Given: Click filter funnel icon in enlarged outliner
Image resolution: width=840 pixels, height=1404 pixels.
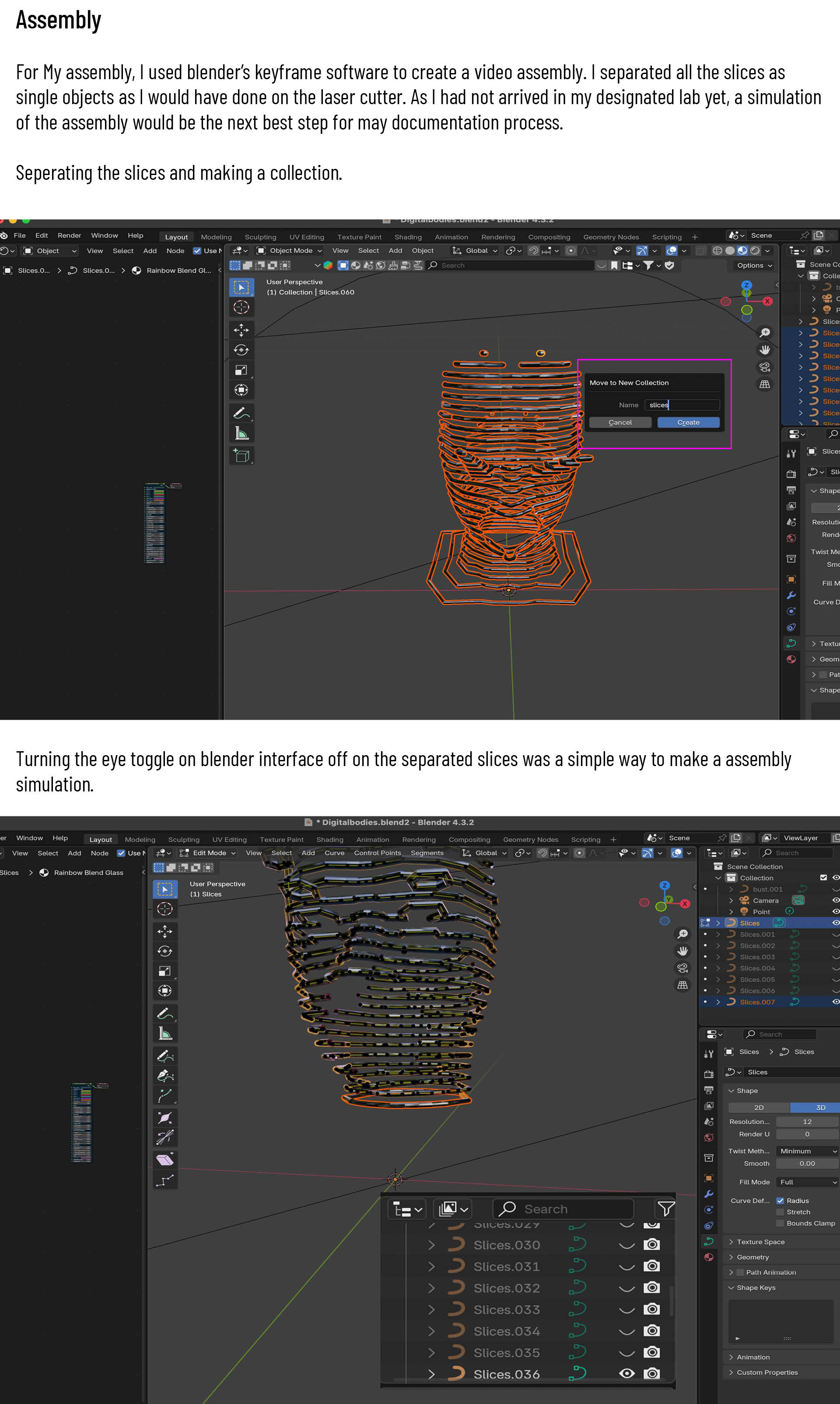Looking at the screenshot, I should [666, 1209].
